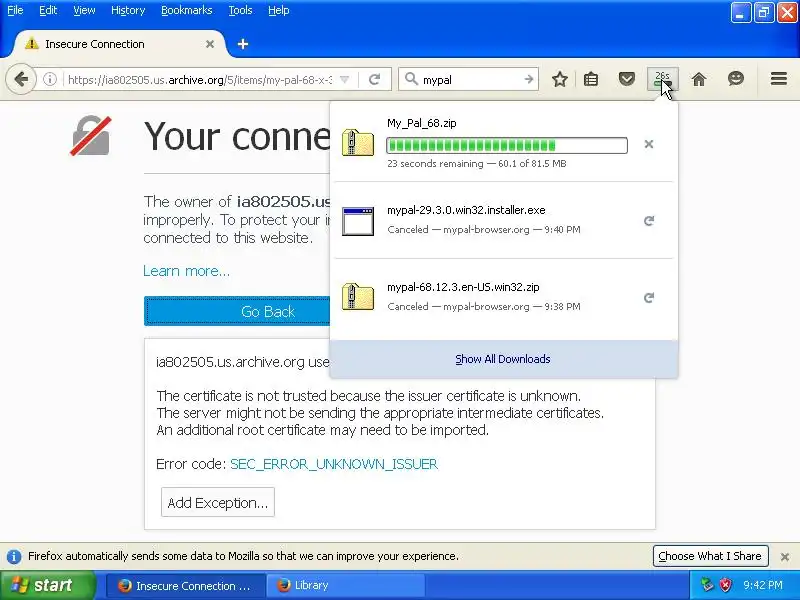Open the Edit menu
The width and height of the screenshot is (800, 600).
coord(48,10)
